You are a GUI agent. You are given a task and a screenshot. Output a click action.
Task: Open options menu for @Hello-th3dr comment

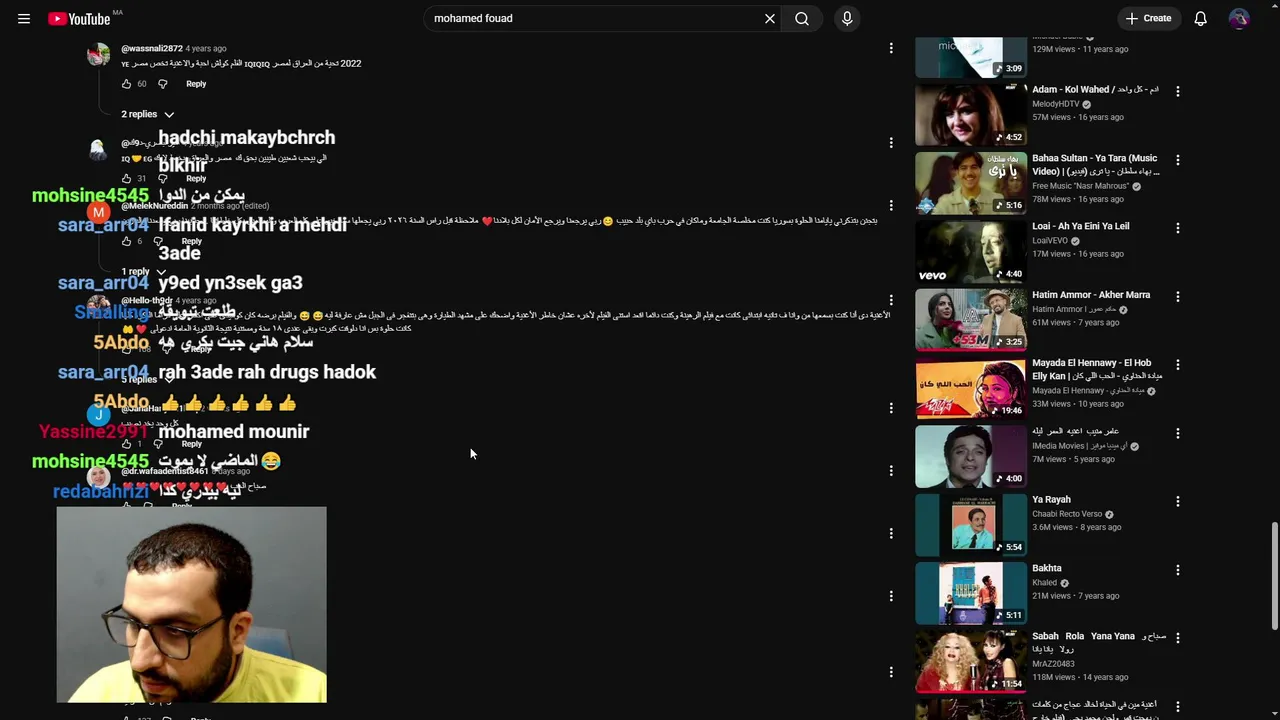[x=891, y=300]
